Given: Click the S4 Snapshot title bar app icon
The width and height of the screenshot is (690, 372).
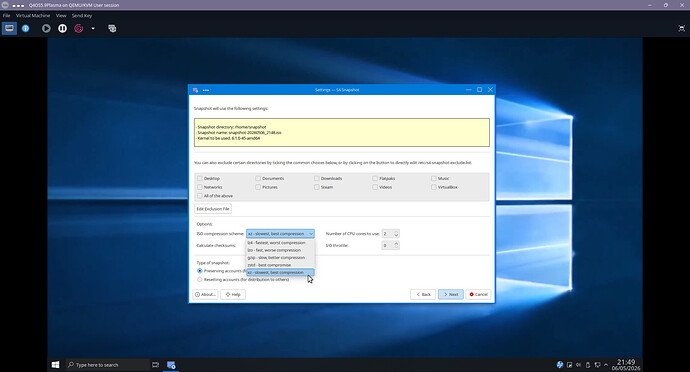Looking at the screenshot, I should pos(195,90).
